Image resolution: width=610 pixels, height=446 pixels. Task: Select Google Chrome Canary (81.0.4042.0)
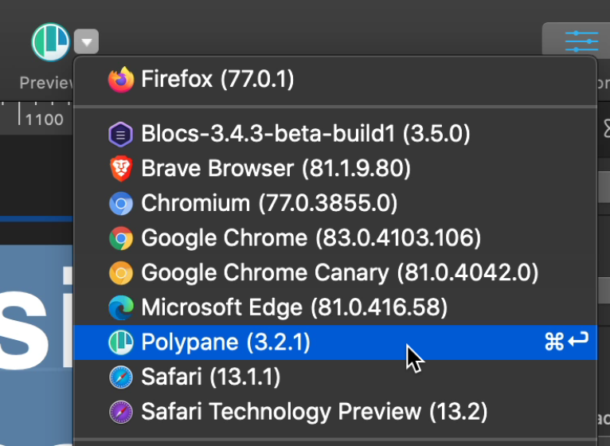tap(335, 272)
